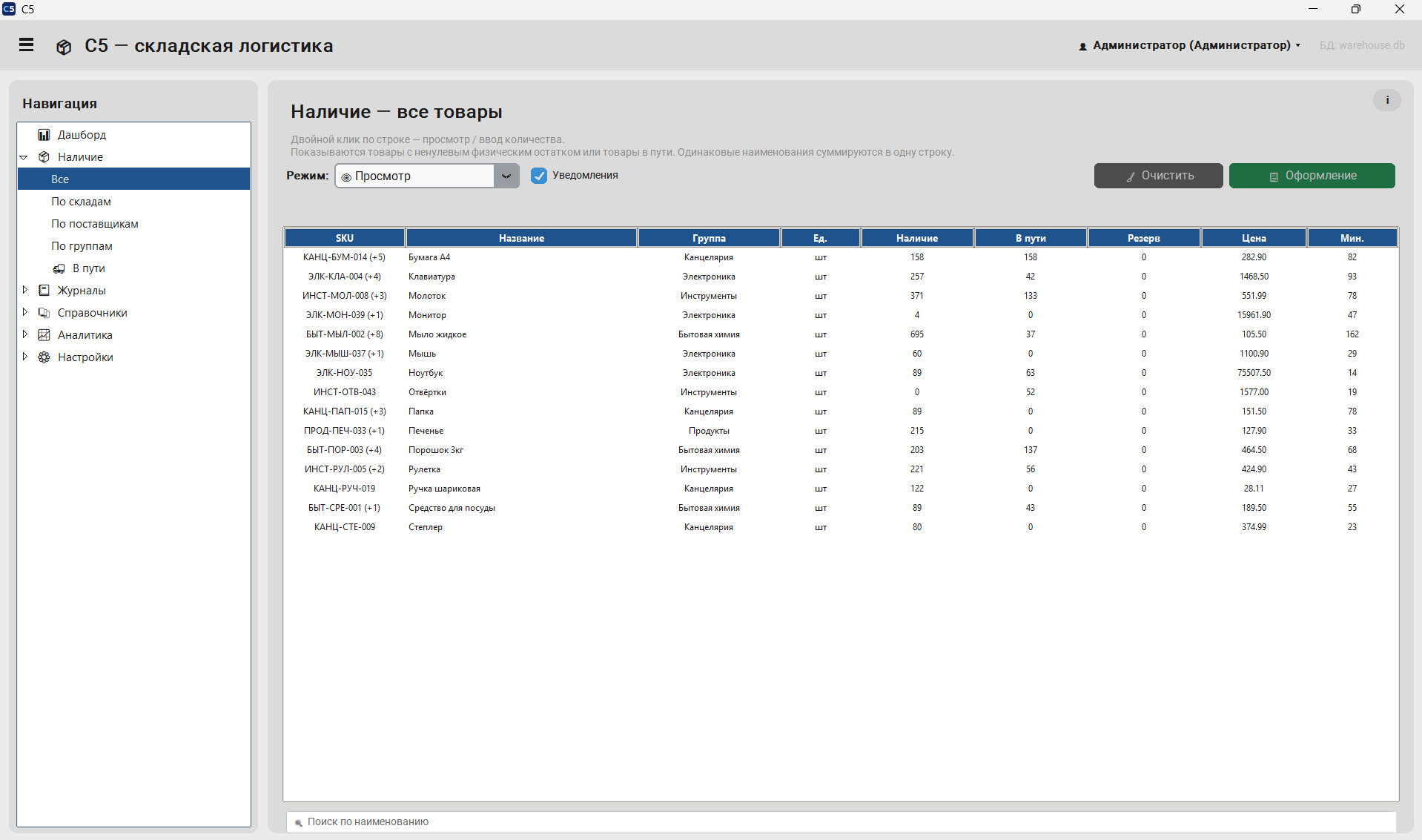This screenshot has width=1422, height=840.
Task: Select the Бумага А4 row name
Action: [x=429, y=257]
